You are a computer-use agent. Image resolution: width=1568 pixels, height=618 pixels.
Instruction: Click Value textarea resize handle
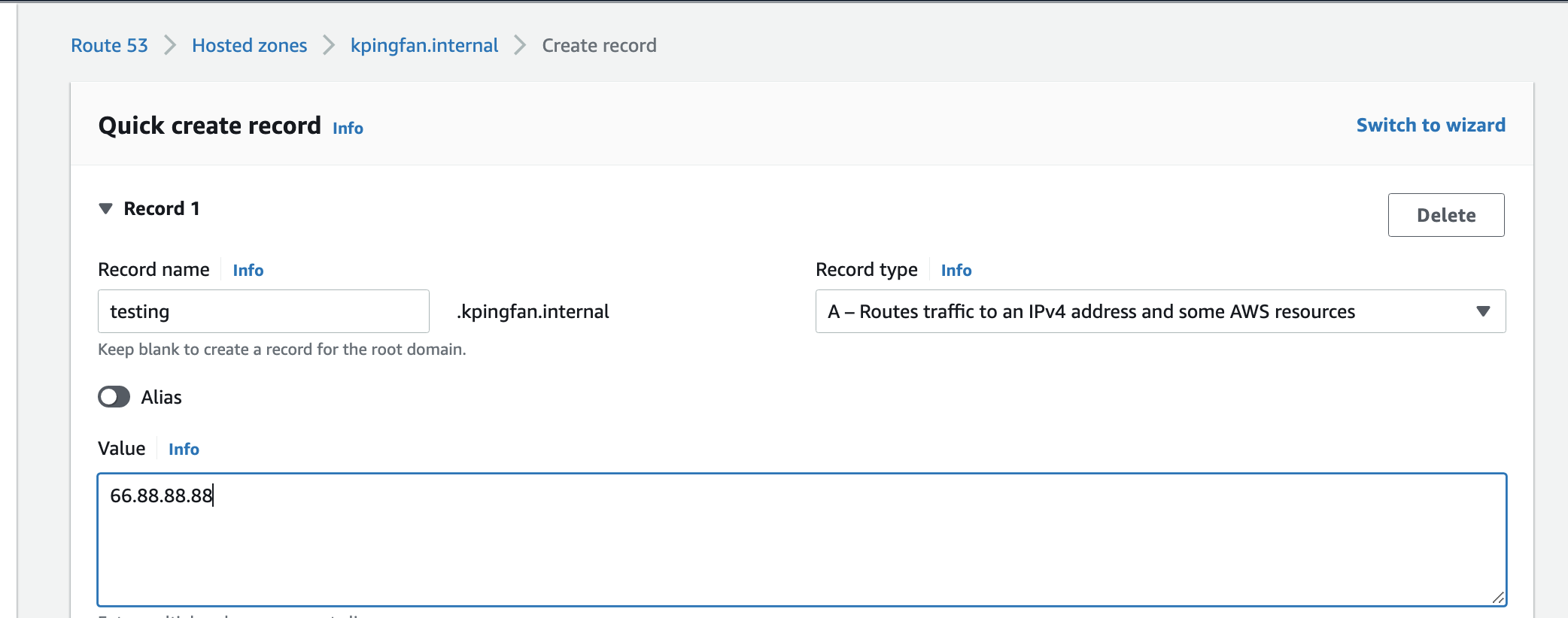pos(1497,597)
